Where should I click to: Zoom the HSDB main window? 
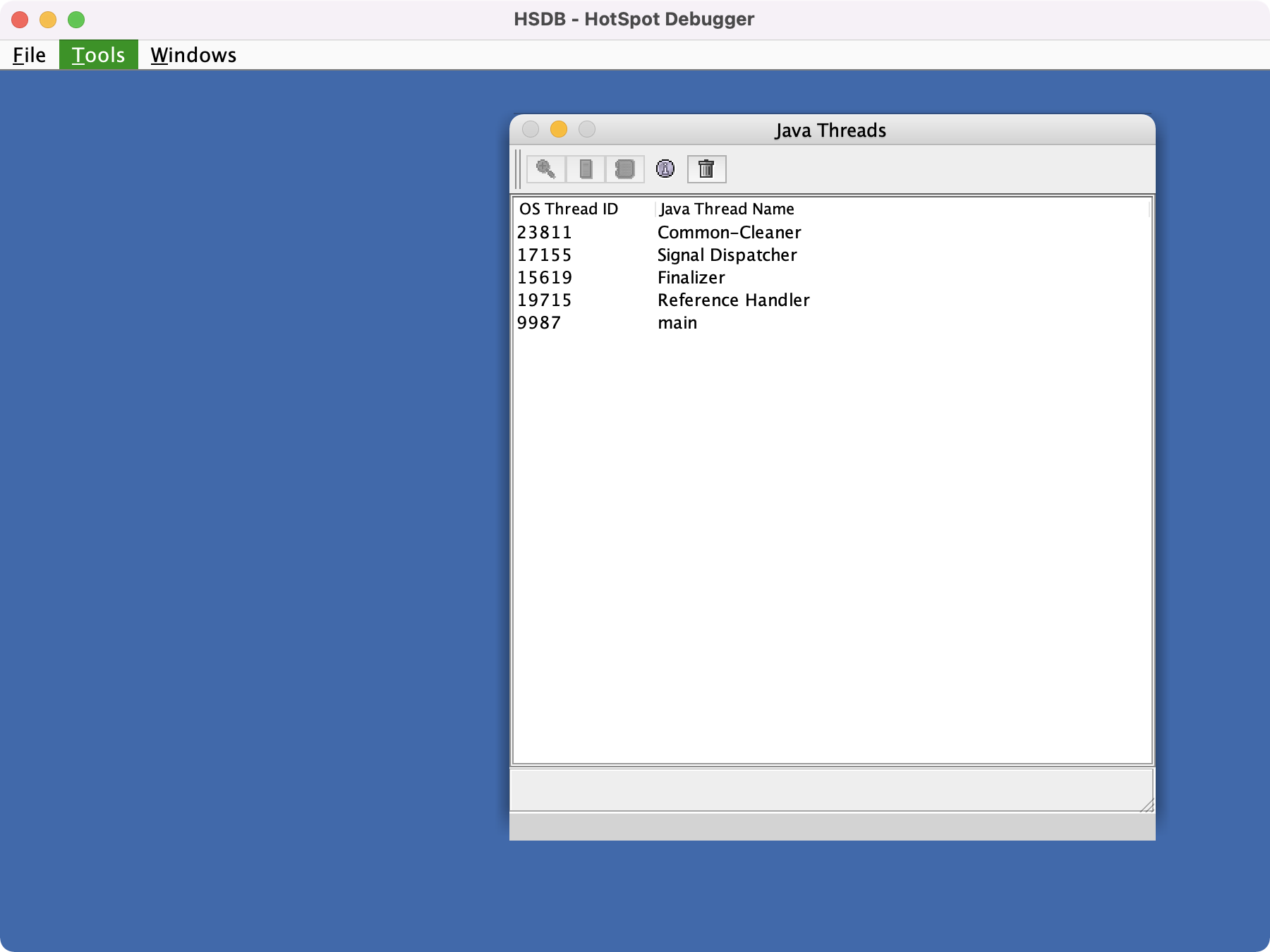point(76,20)
